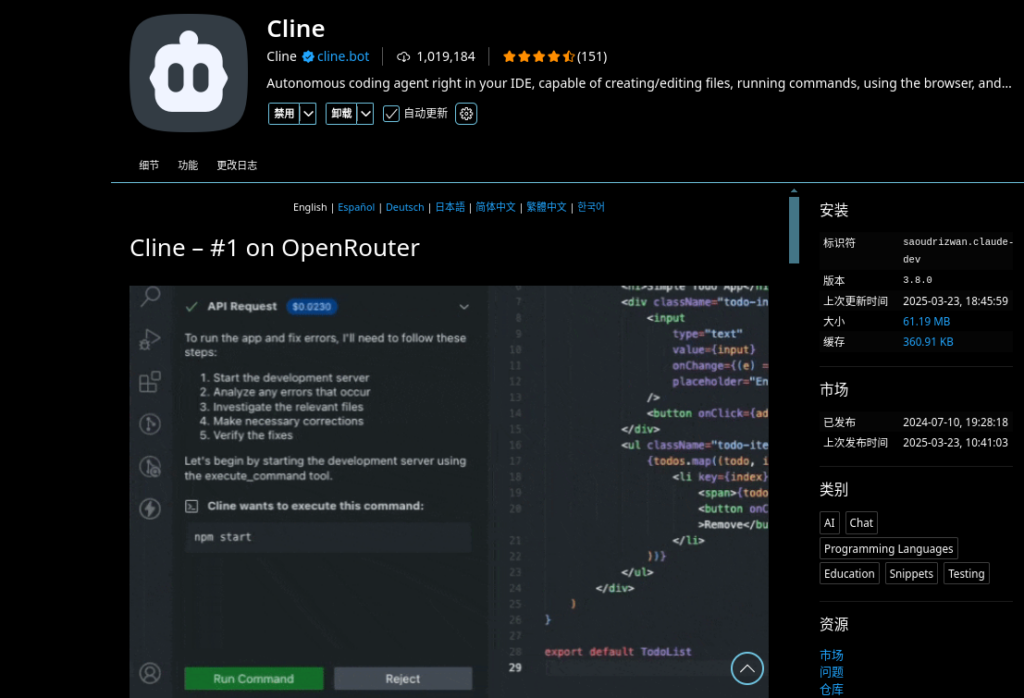Viewport: 1024px width, 698px height.
Task: Open the 更改日志 changelog tab
Action: tap(237, 165)
